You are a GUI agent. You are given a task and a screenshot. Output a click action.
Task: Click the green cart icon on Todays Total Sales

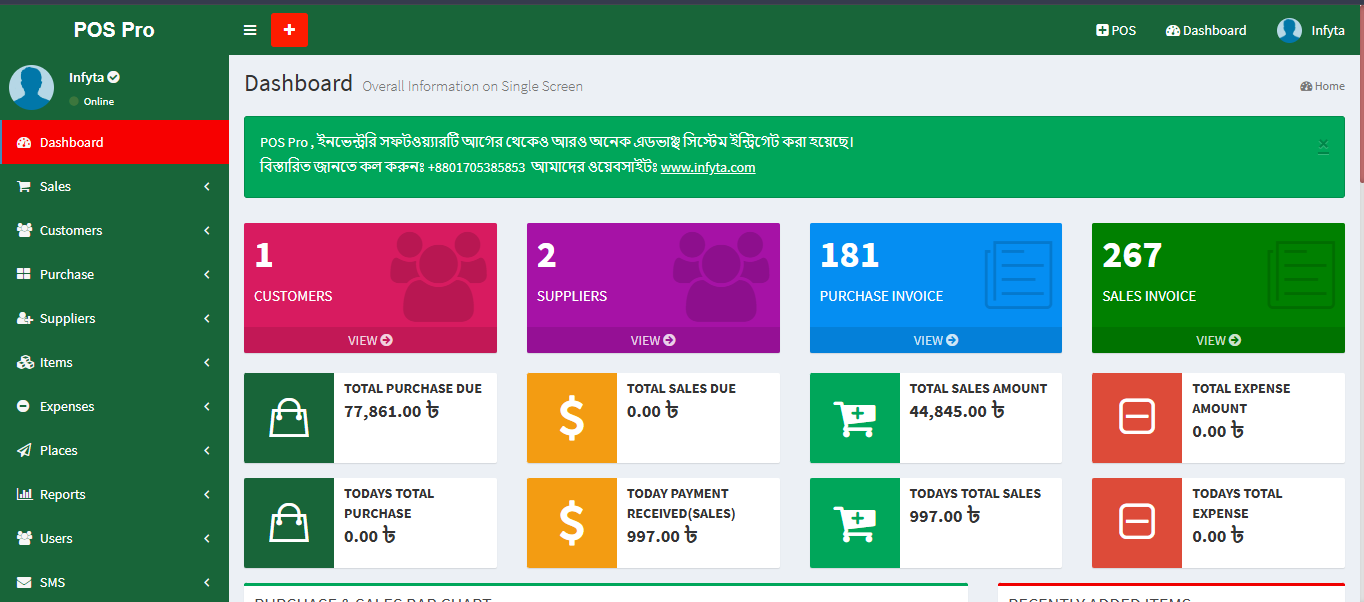click(x=854, y=523)
